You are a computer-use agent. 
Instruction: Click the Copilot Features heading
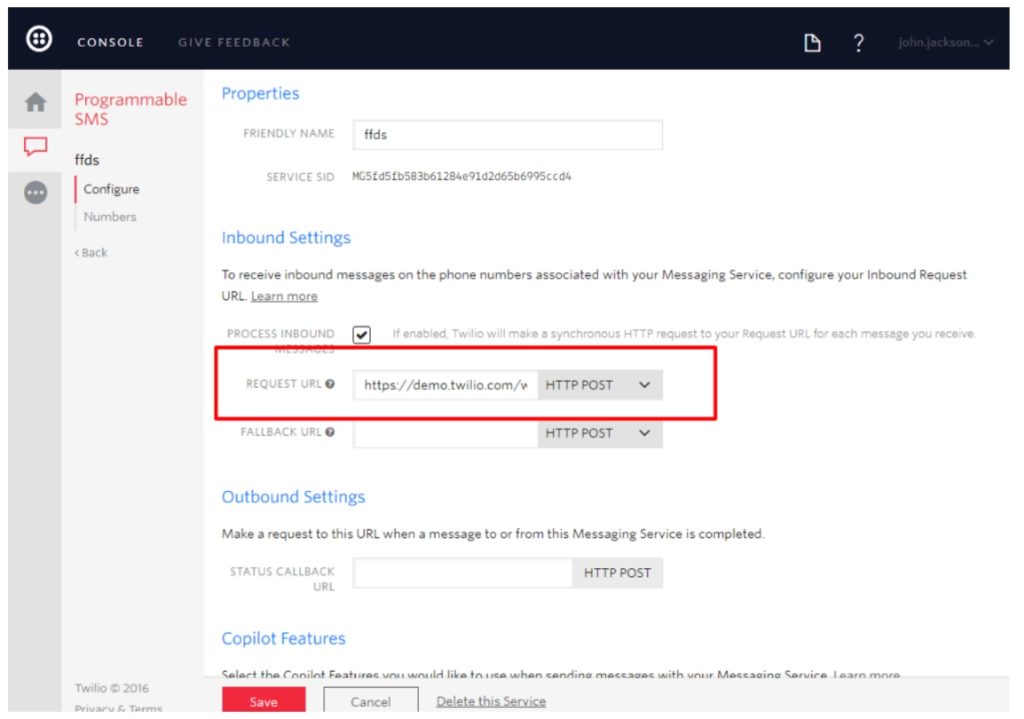(283, 639)
